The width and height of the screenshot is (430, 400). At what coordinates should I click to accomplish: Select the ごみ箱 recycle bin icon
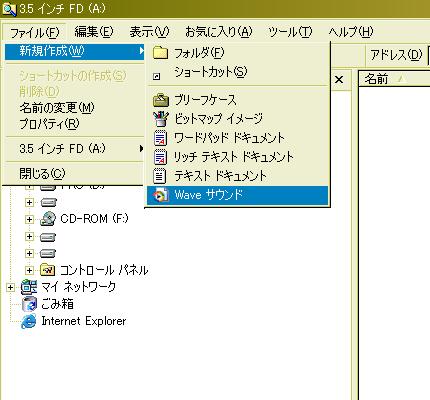point(29,304)
